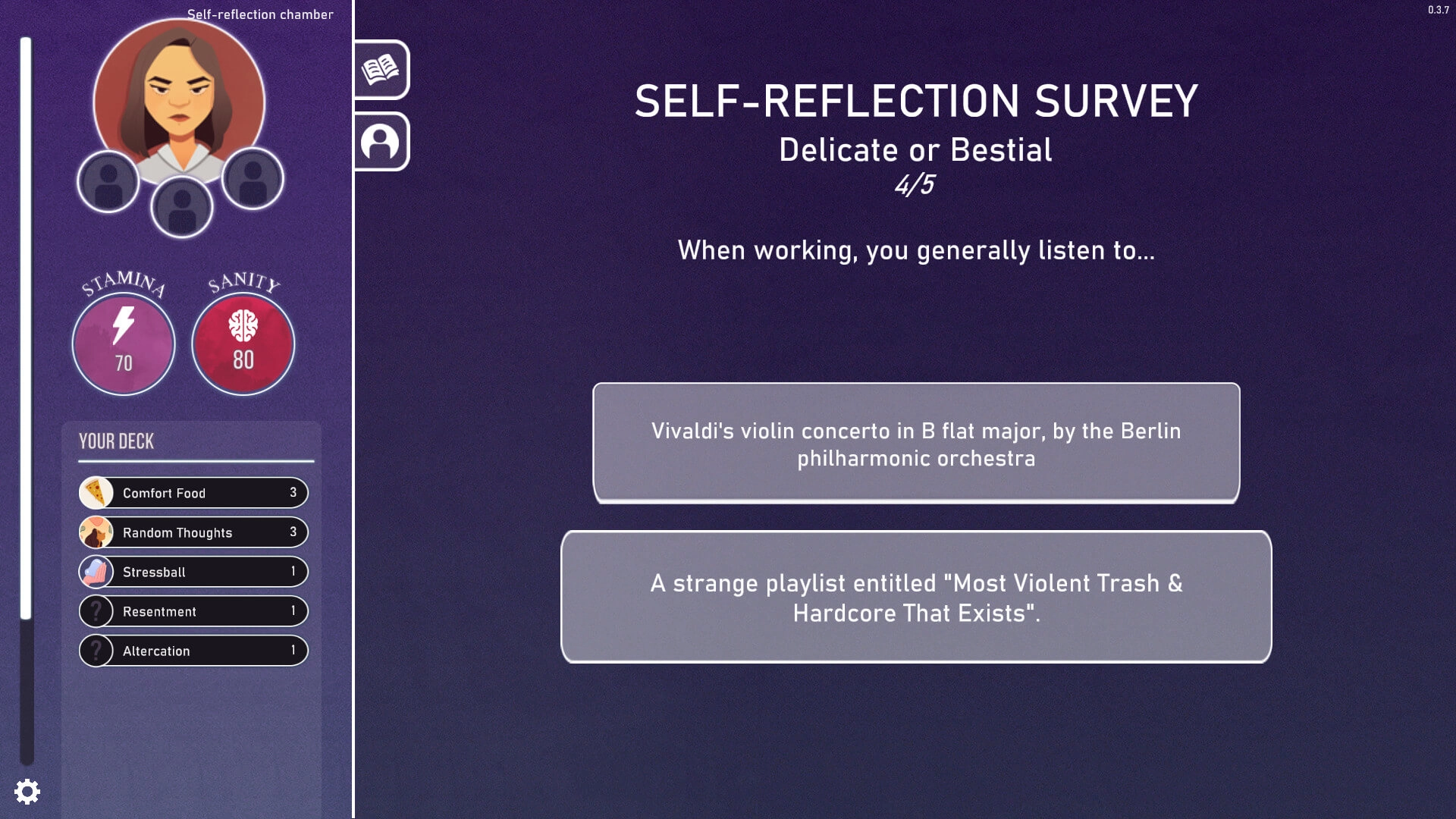Click the Random Thoughts card label
Image resolution: width=1456 pixels, height=819 pixels.
[x=177, y=532]
